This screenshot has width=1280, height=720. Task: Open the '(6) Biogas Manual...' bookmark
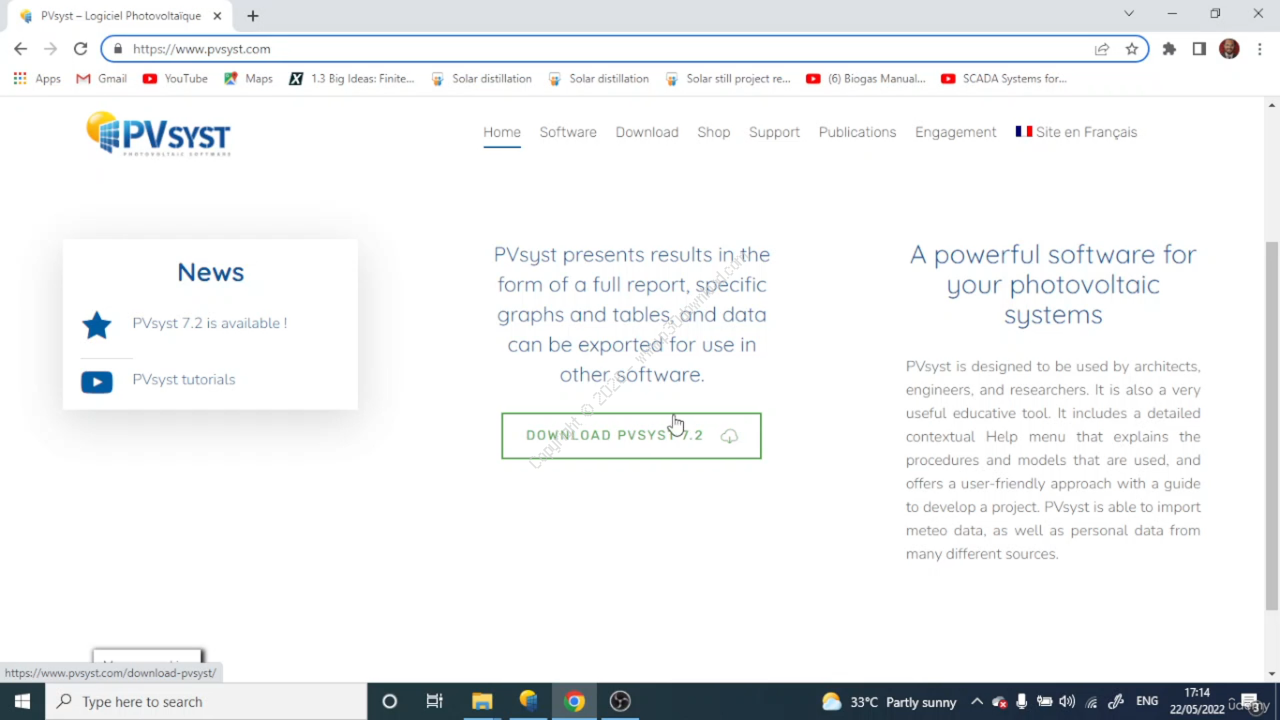coord(867,79)
